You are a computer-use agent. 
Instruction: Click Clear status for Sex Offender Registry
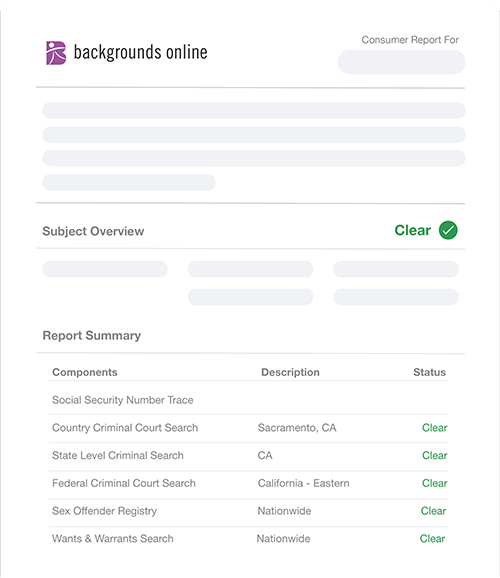click(433, 511)
